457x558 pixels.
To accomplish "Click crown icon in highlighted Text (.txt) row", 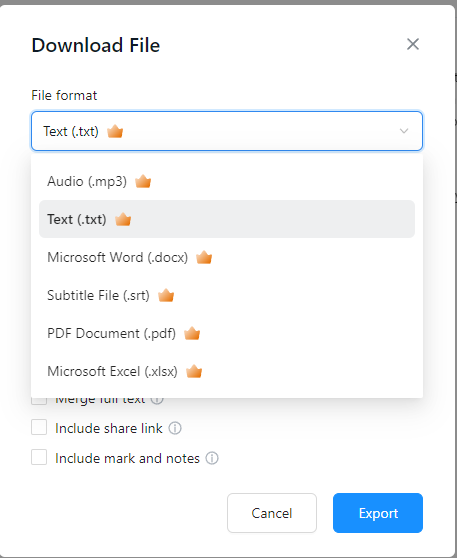I will point(123,219).
